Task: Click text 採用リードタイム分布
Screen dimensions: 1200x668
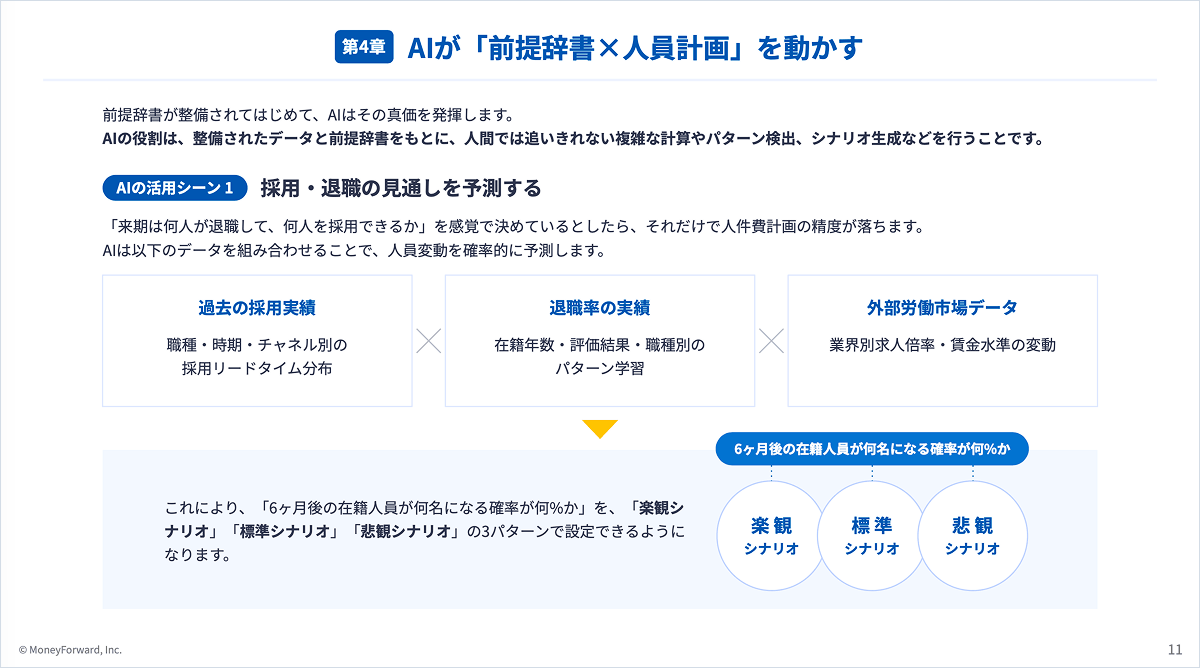Action: (x=257, y=369)
